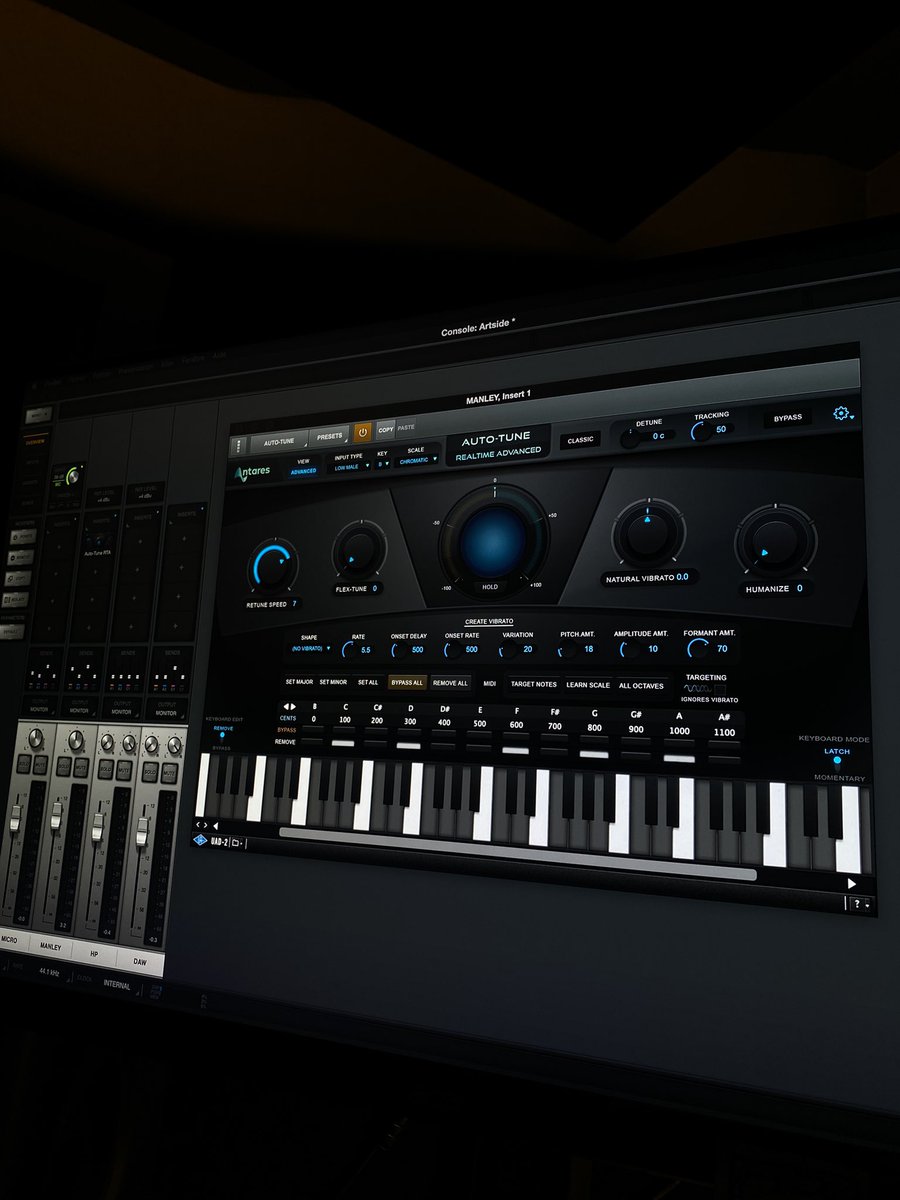The height and width of the screenshot is (1200, 900).
Task: Click the Tracking knob
Action: tap(703, 430)
